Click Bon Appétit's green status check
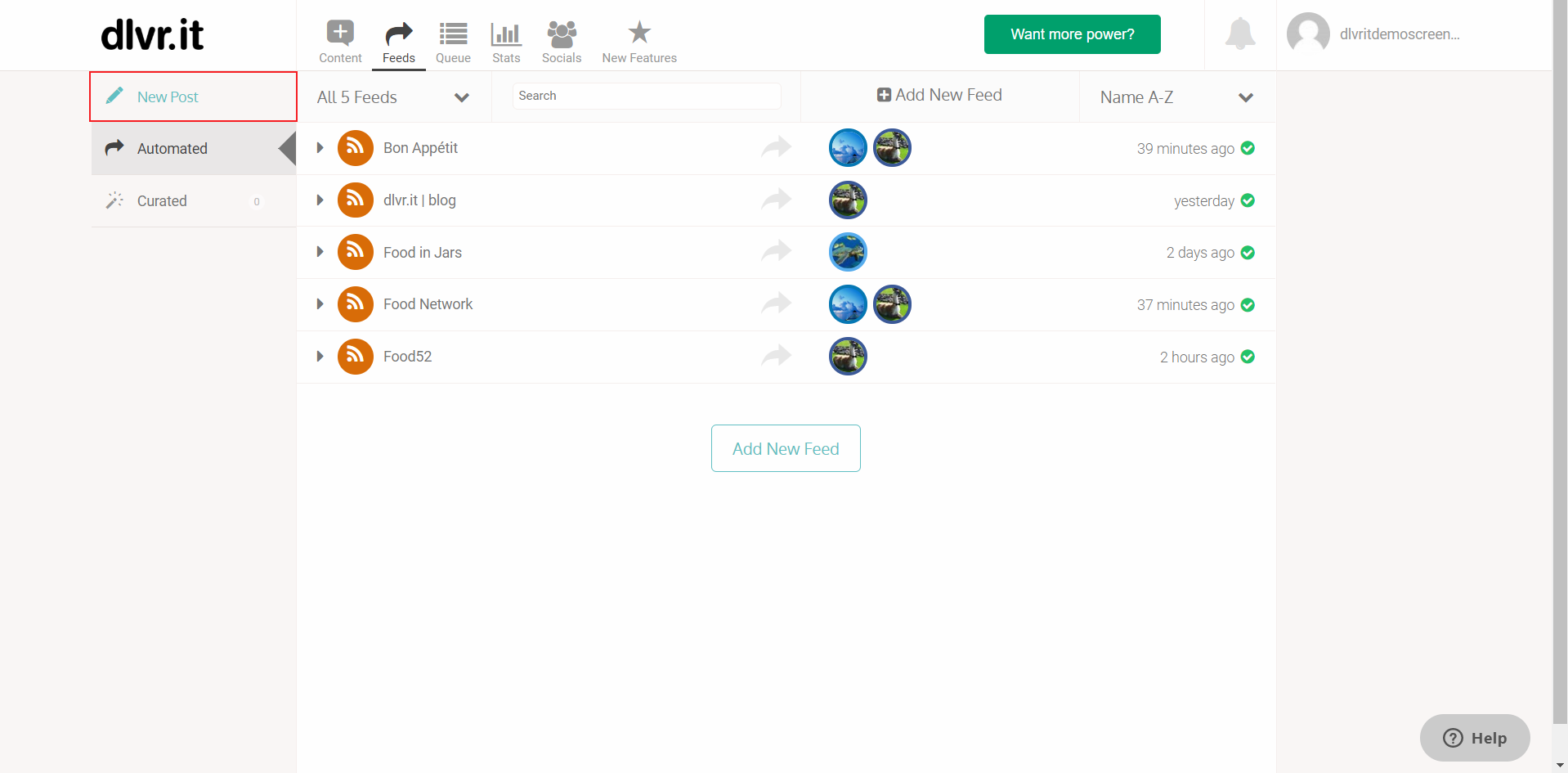The width and height of the screenshot is (1568, 773). [x=1248, y=148]
